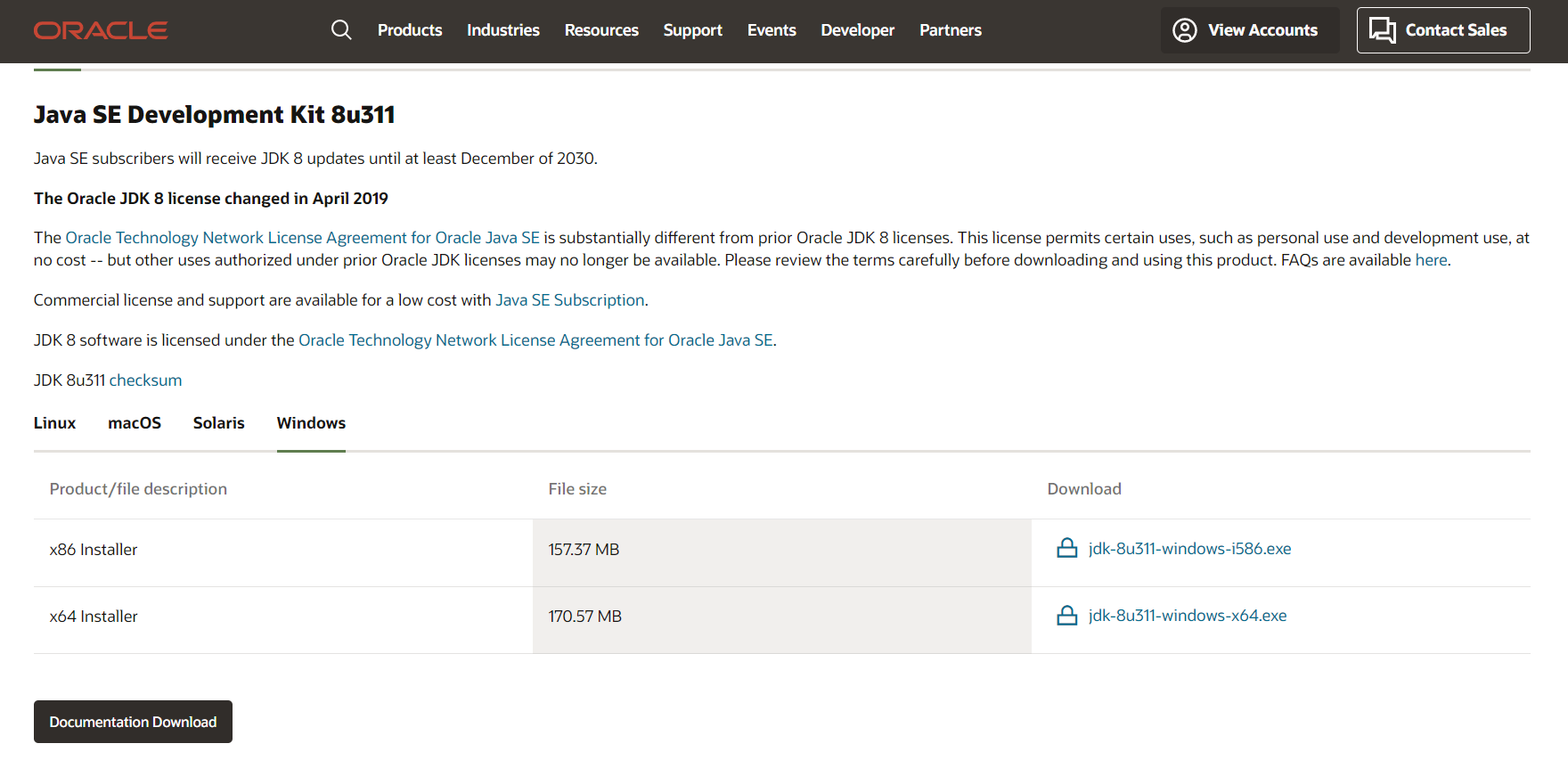Viewport: 1568px width, 760px height.
Task: Open the license link after 'licensed under the'
Action: pos(535,340)
